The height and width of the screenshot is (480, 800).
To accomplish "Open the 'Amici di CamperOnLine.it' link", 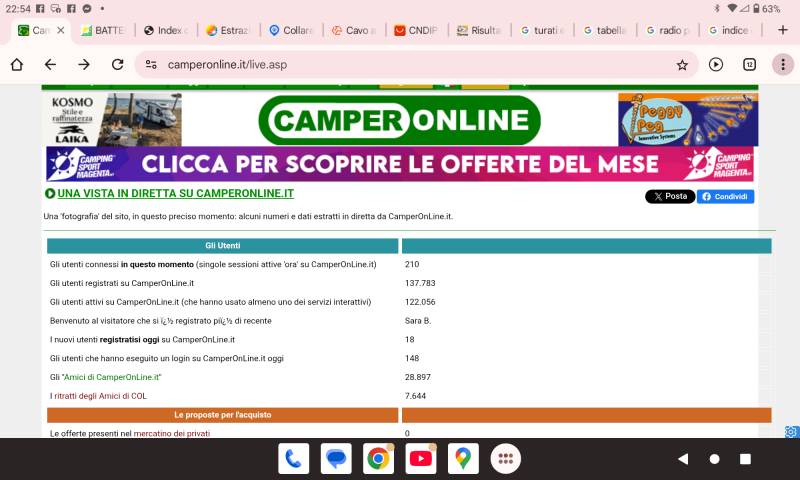I will pos(111,377).
